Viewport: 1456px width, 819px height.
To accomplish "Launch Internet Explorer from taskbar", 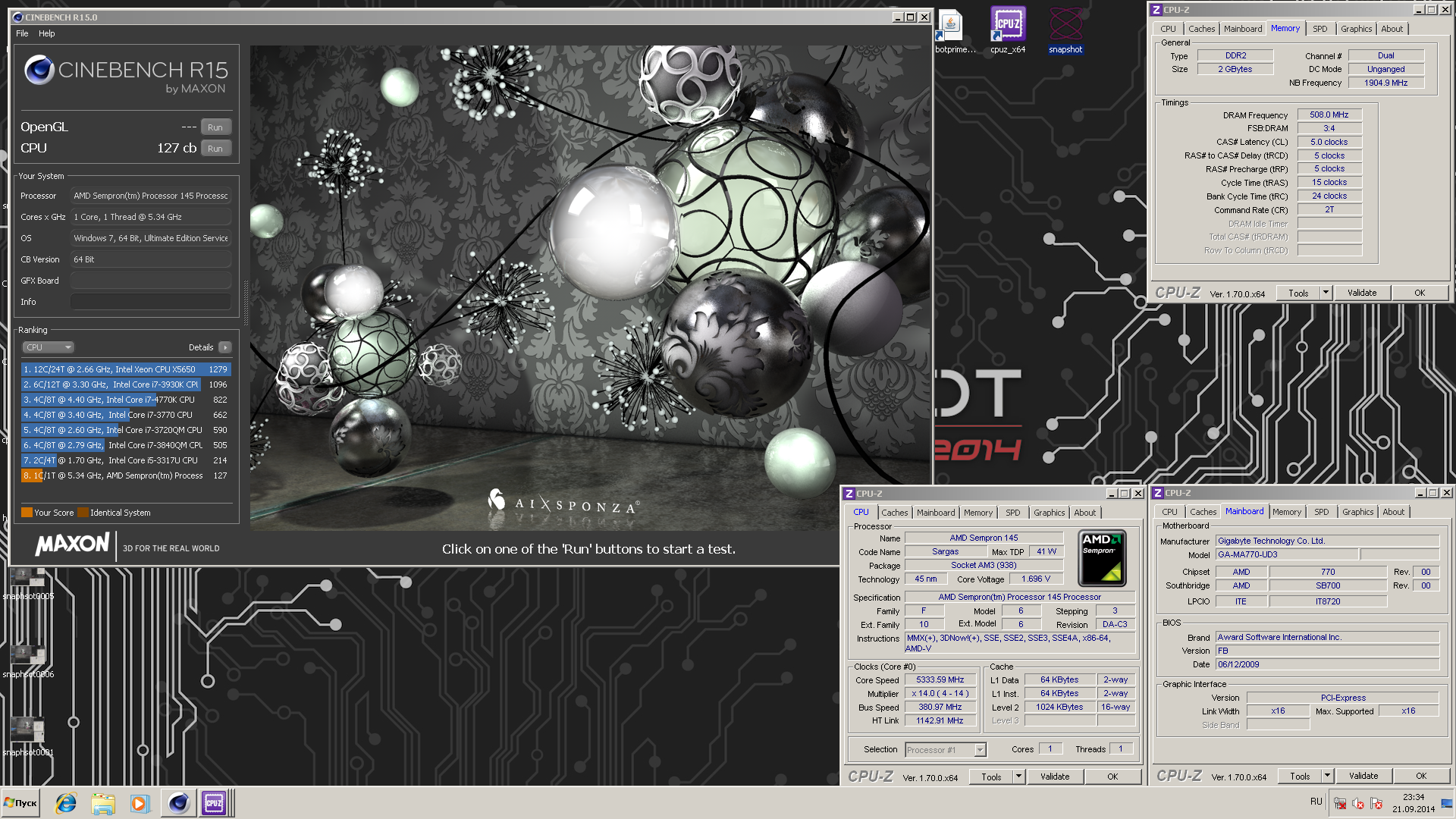I will (66, 803).
